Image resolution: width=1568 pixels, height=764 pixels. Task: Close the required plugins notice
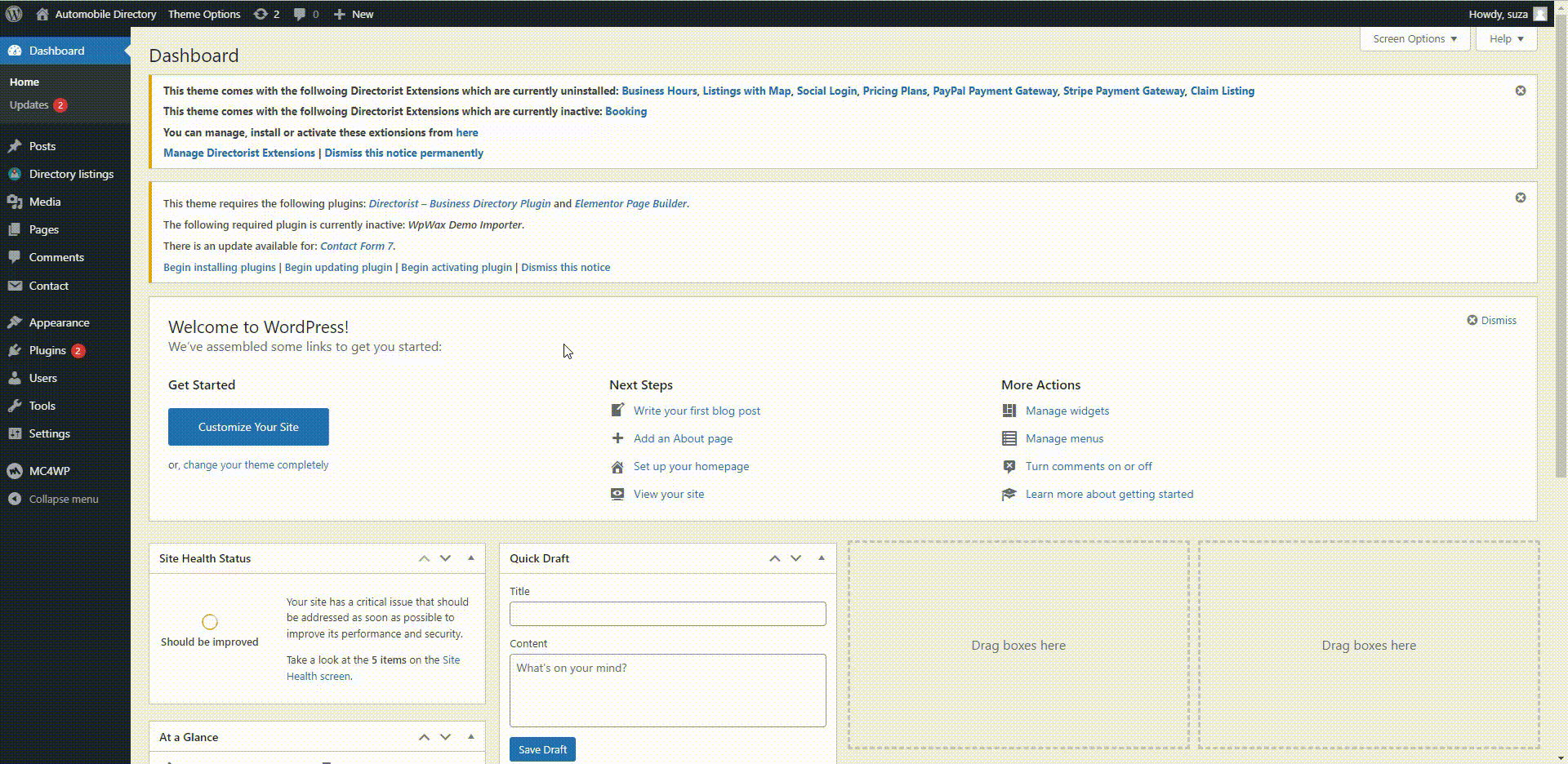pos(1520,198)
